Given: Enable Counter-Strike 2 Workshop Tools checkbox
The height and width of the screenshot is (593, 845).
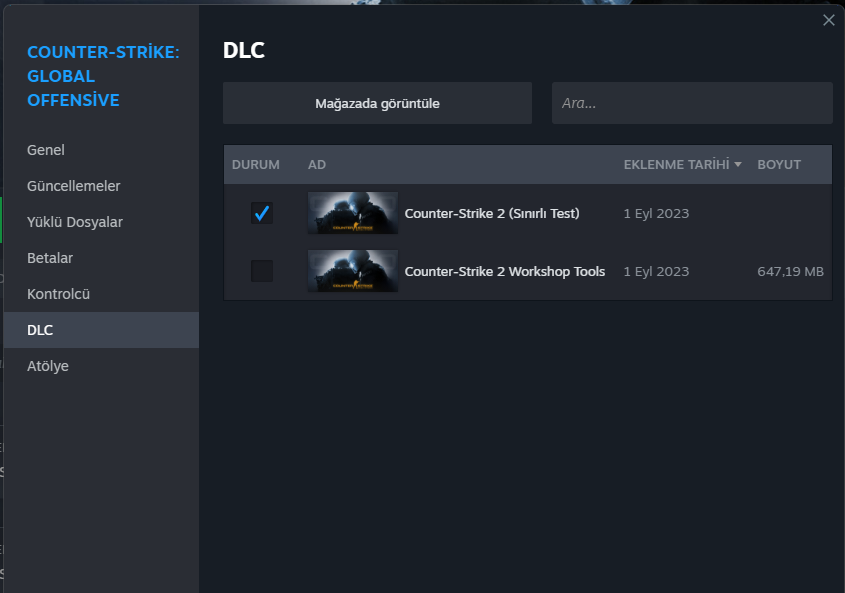Looking at the screenshot, I should [262, 271].
